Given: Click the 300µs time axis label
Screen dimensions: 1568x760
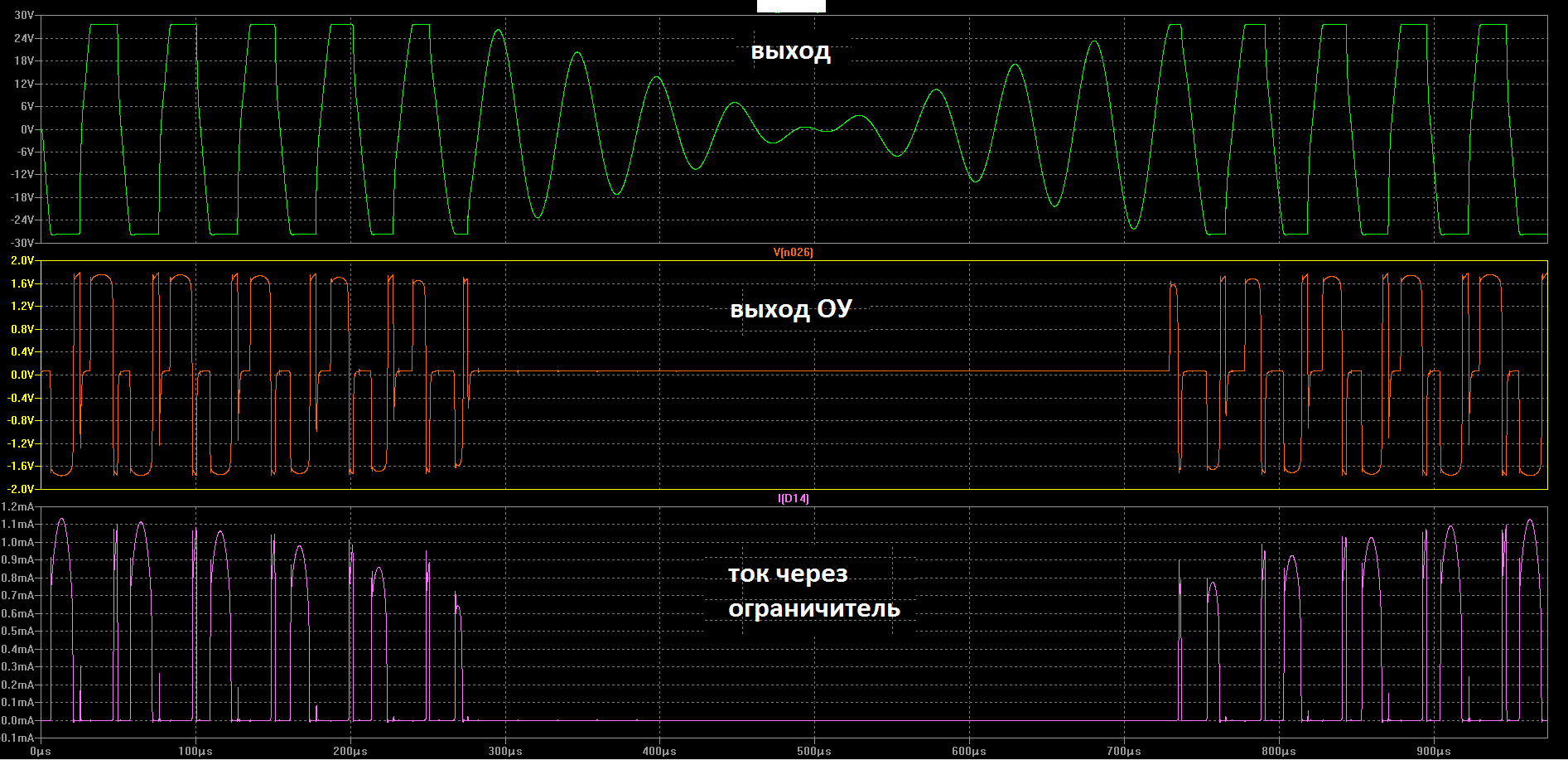Looking at the screenshot, I should 505,751.
